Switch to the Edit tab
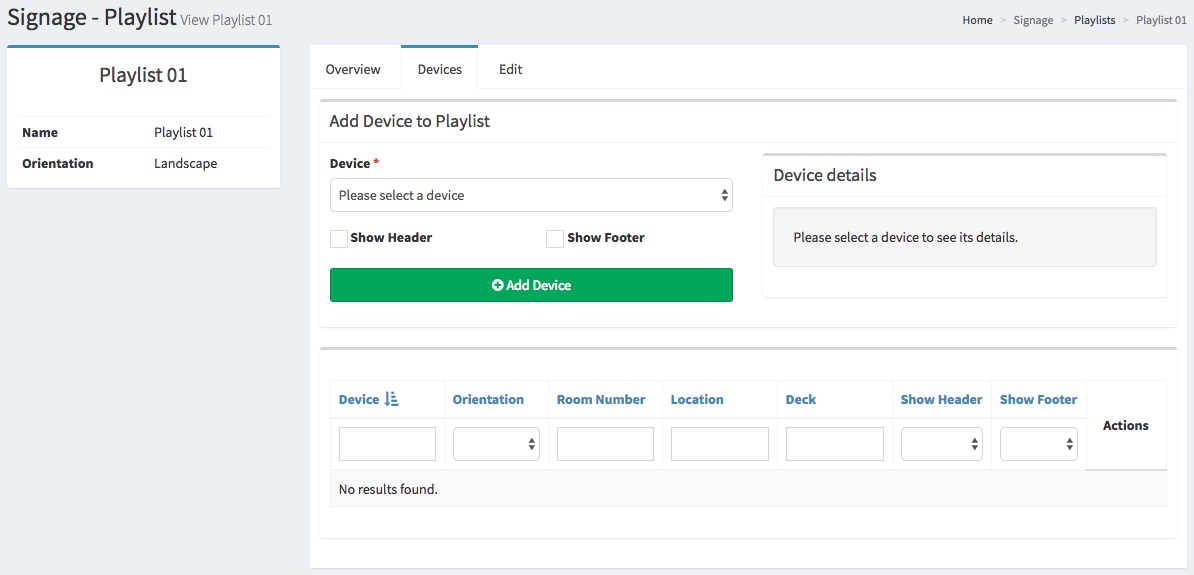 (511, 69)
